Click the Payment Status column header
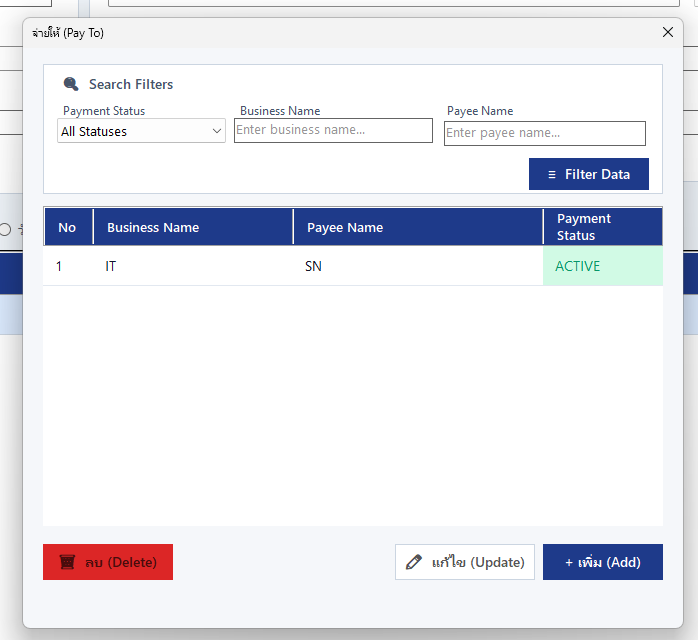This screenshot has height=640, width=698. 603,227
